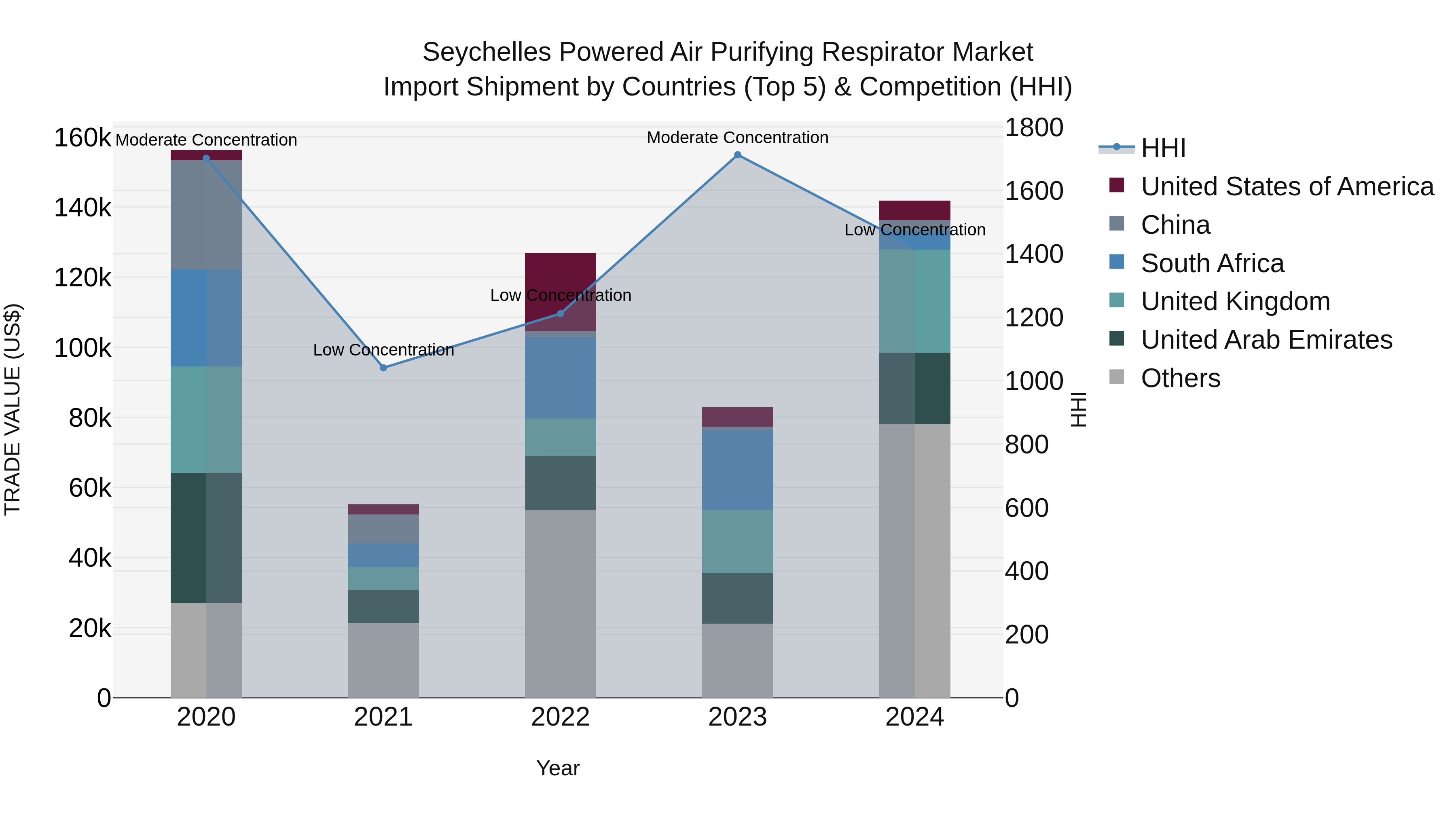Click the 100k left axis tick label

point(83,347)
